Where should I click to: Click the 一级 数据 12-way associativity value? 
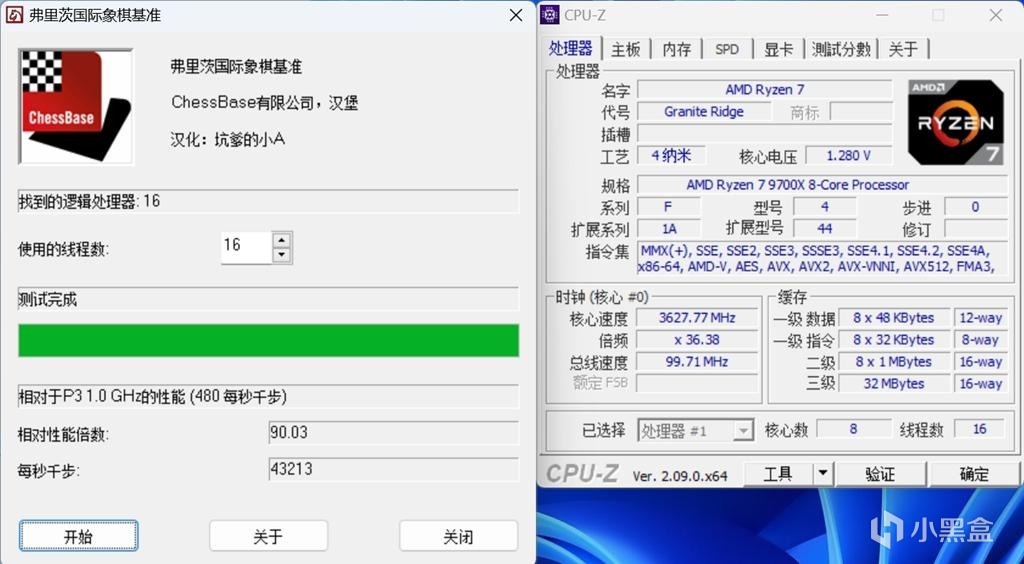click(x=980, y=318)
